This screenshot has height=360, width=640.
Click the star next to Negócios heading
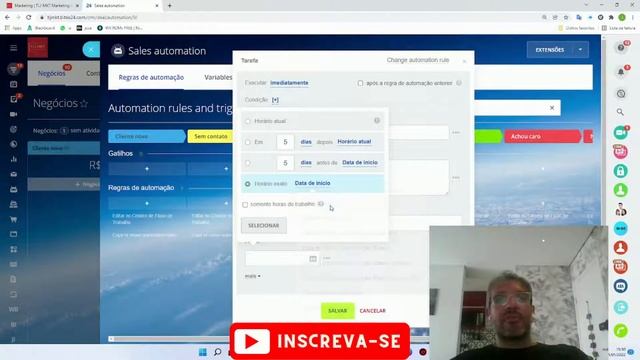pos(84,104)
